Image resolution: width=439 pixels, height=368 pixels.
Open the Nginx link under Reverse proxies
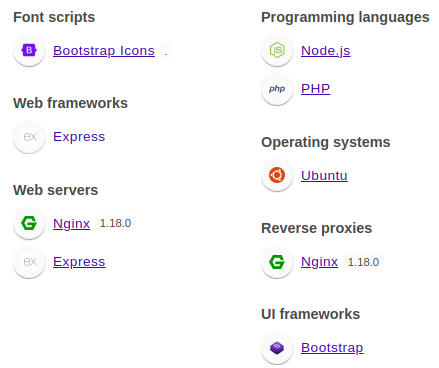(319, 262)
